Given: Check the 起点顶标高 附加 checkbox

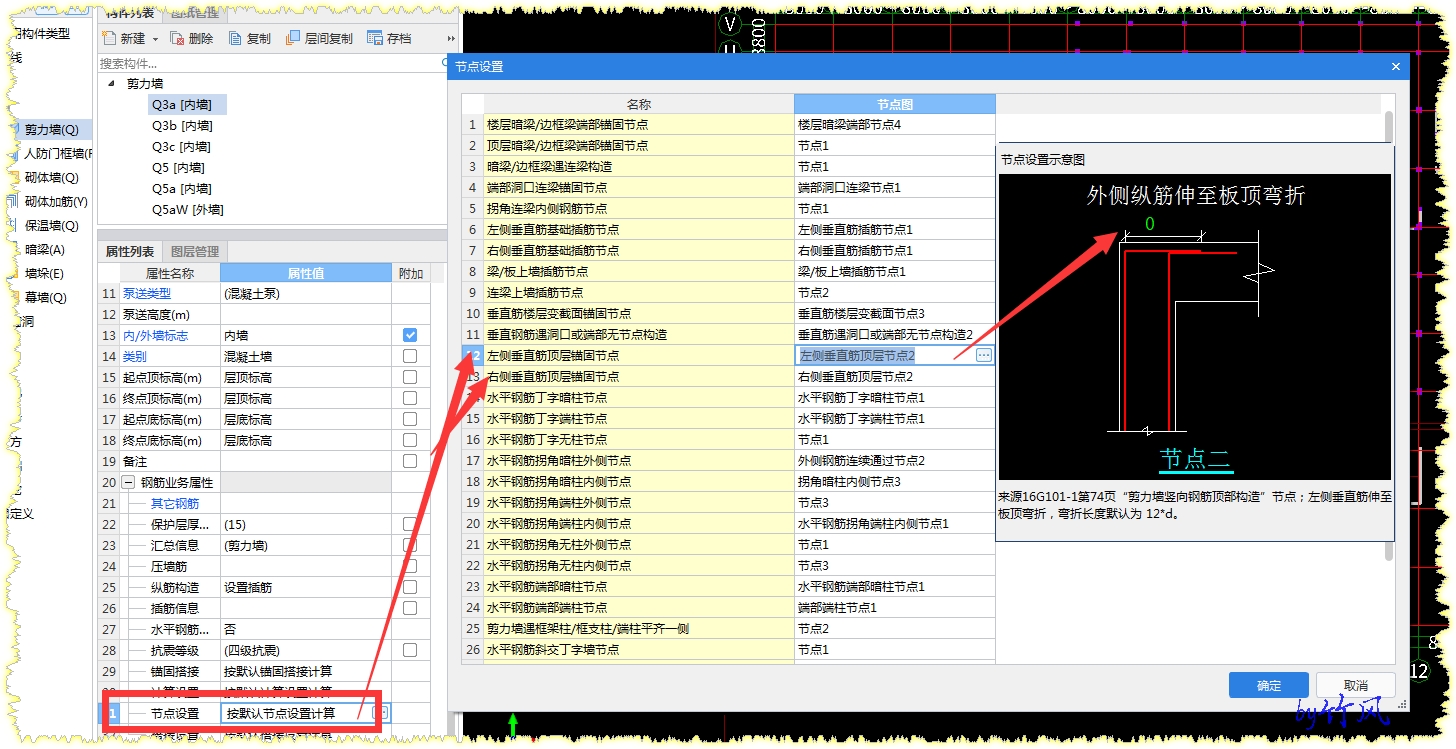Looking at the screenshot, I should click(410, 377).
